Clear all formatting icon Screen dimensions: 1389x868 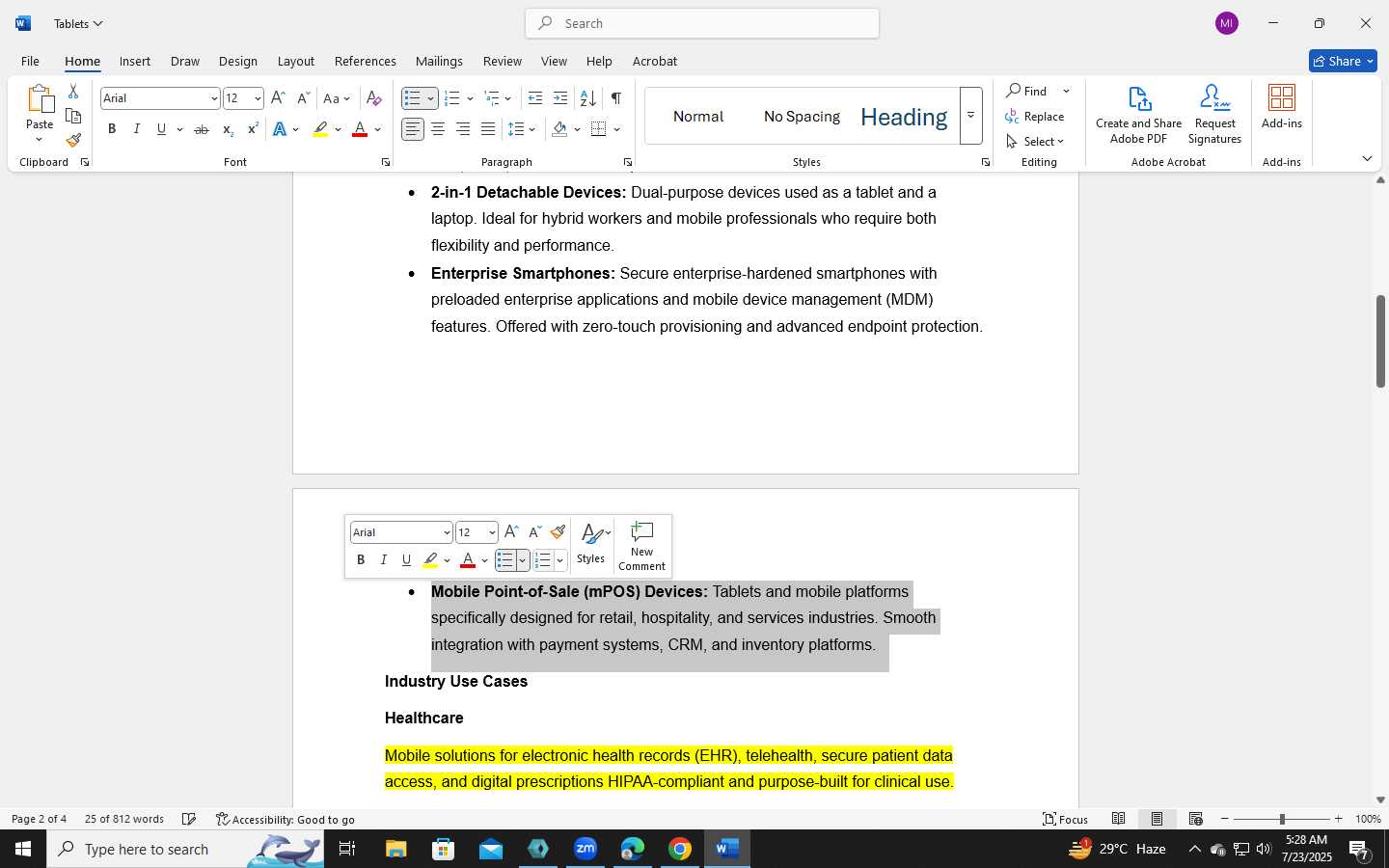[x=374, y=98]
